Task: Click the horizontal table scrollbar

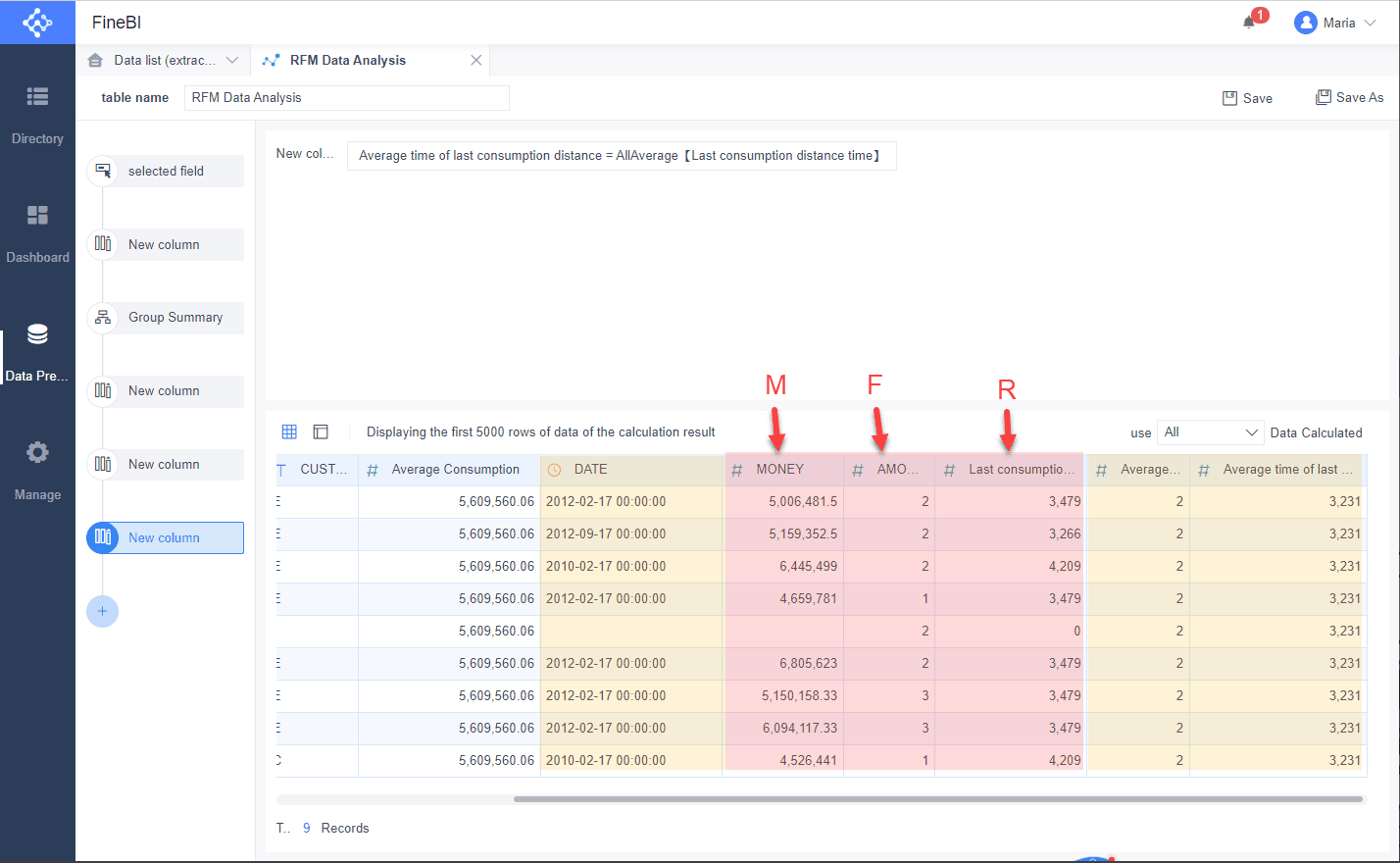Action: click(938, 799)
